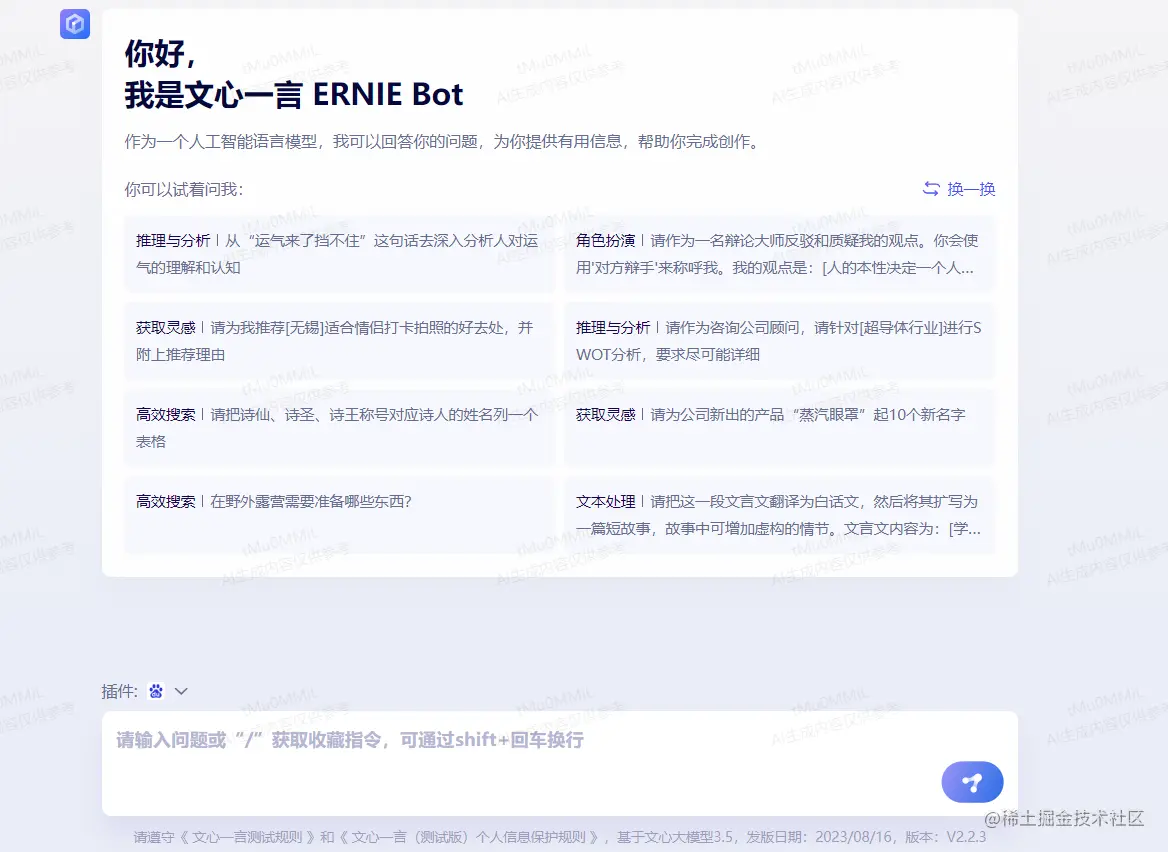Select the 野外露营 preparation prompt card
Screen dimensions: 1168x852
click(x=339, y=515)
